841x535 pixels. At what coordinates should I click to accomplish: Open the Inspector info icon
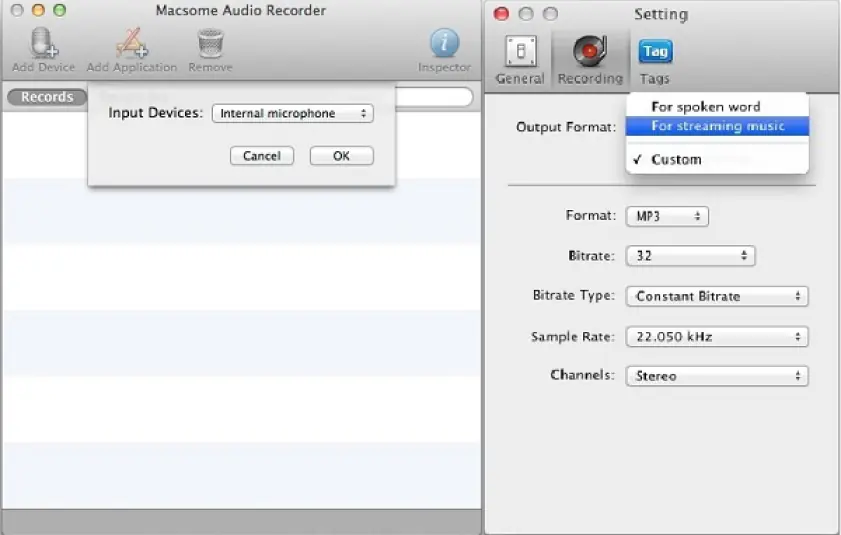(445, 43)
